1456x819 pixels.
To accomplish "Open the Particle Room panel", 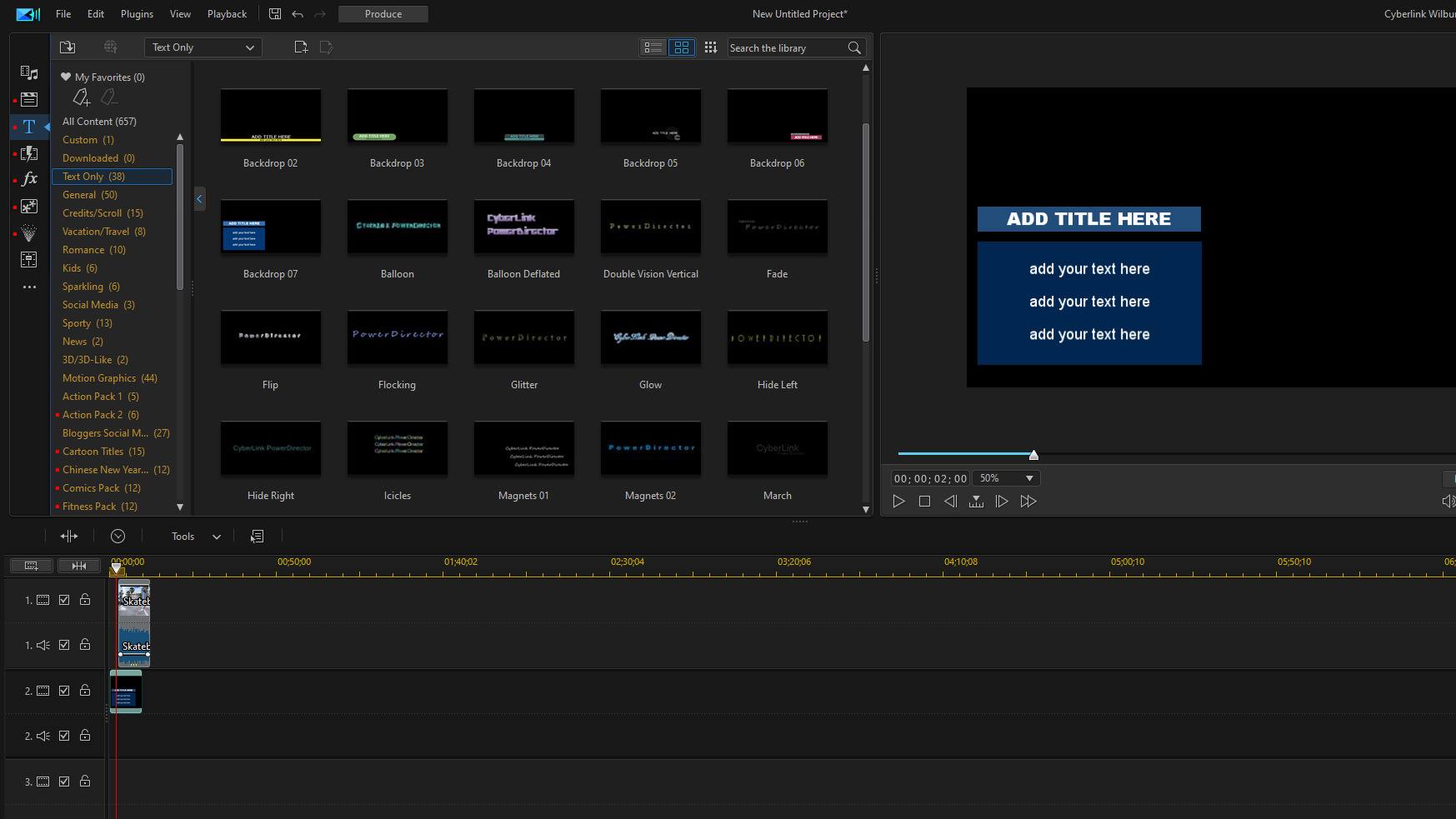I will [28, 232].
